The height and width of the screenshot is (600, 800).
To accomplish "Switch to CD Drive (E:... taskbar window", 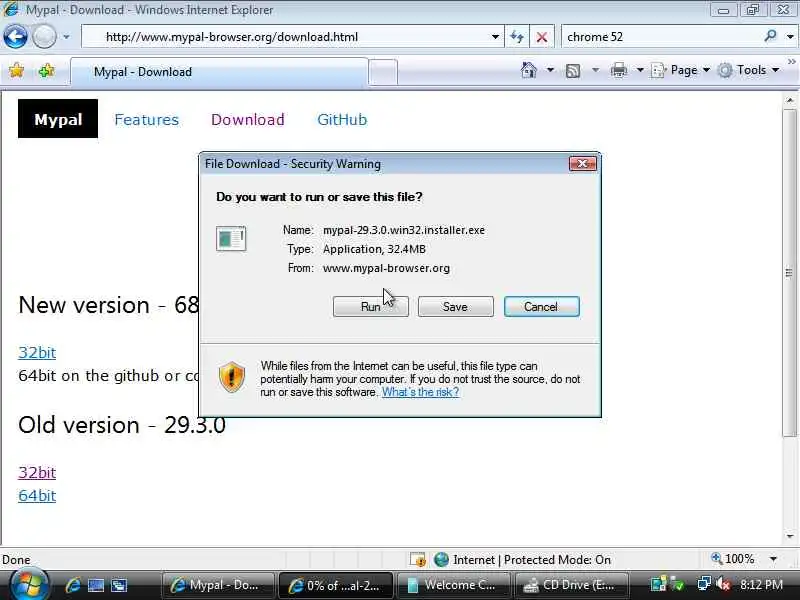I will [571, 585].
